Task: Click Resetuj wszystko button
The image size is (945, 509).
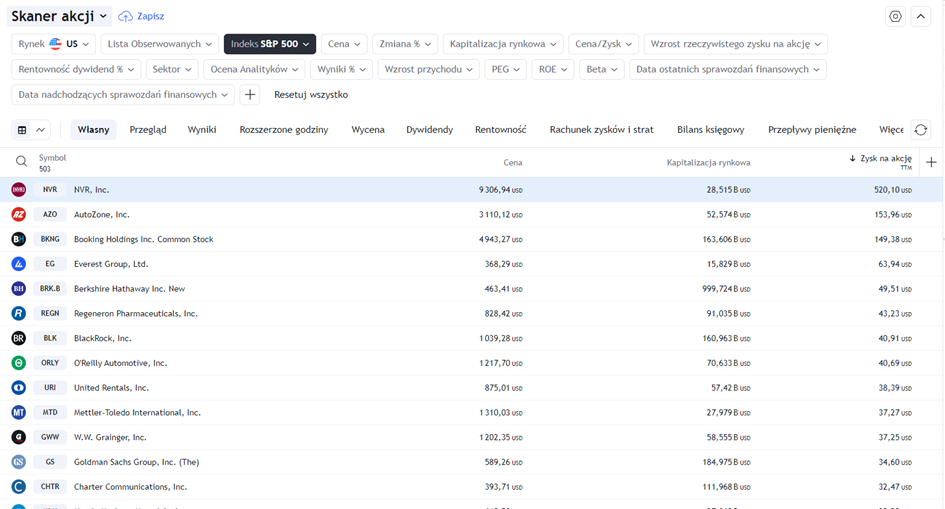Action: (x=311, y=95)
